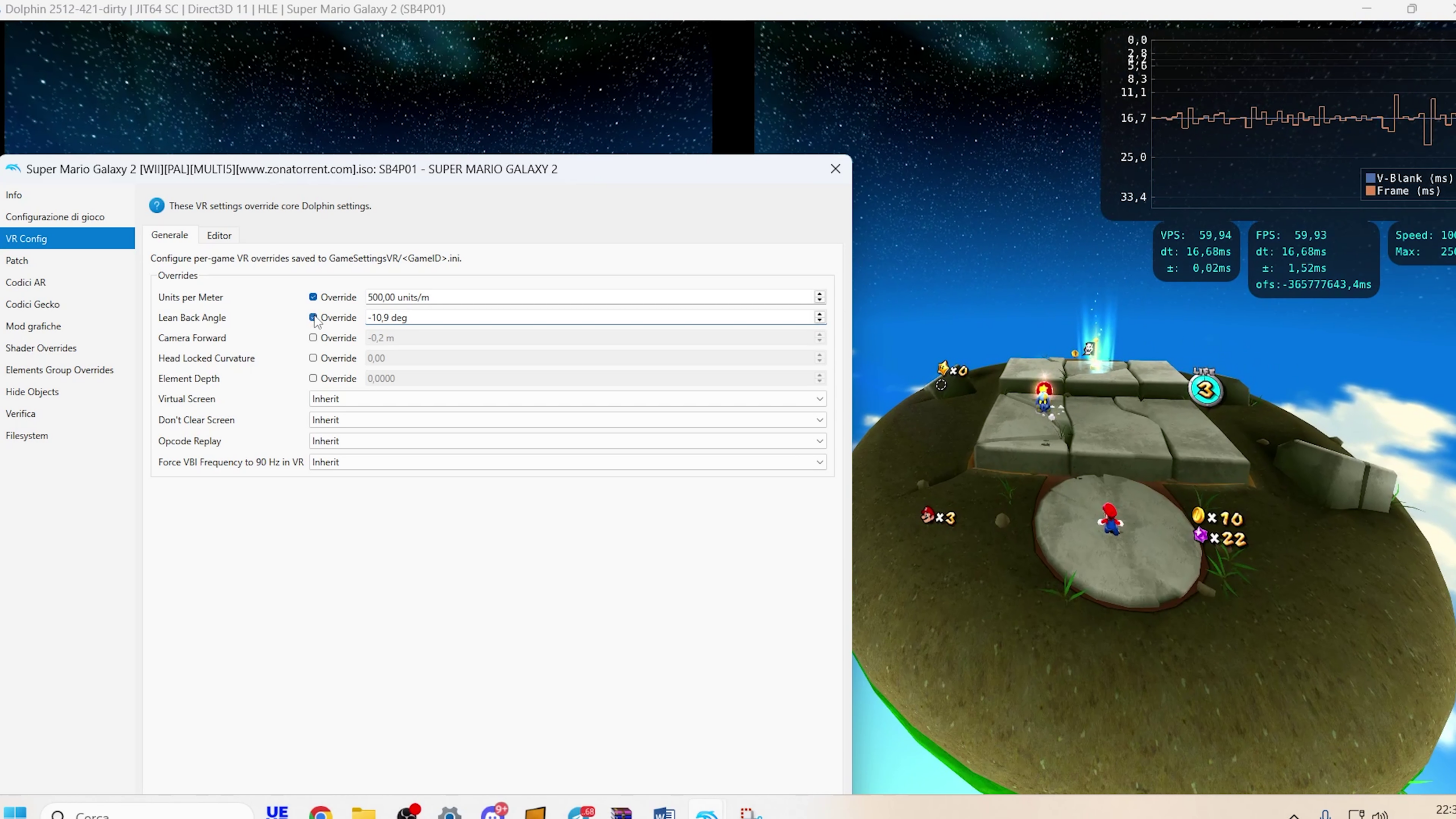Enable Head Locked Curvature Override checkbox
The width and height of the screenshot is (1456, 819).
(313, 358)
